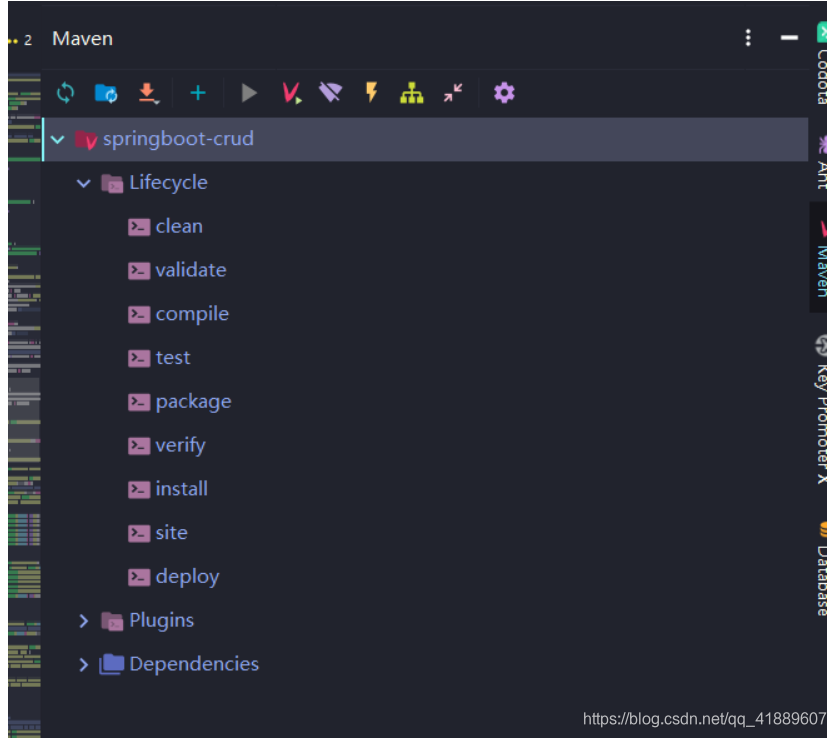Screen dimensions: 837x738
Task: Click the test goal terminal icon
Action: 139,358
